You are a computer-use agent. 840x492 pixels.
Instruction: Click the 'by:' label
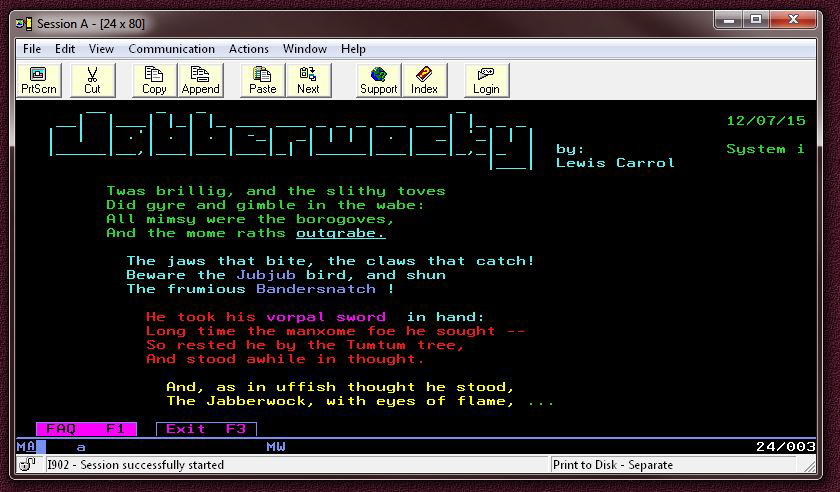(570, 148)
